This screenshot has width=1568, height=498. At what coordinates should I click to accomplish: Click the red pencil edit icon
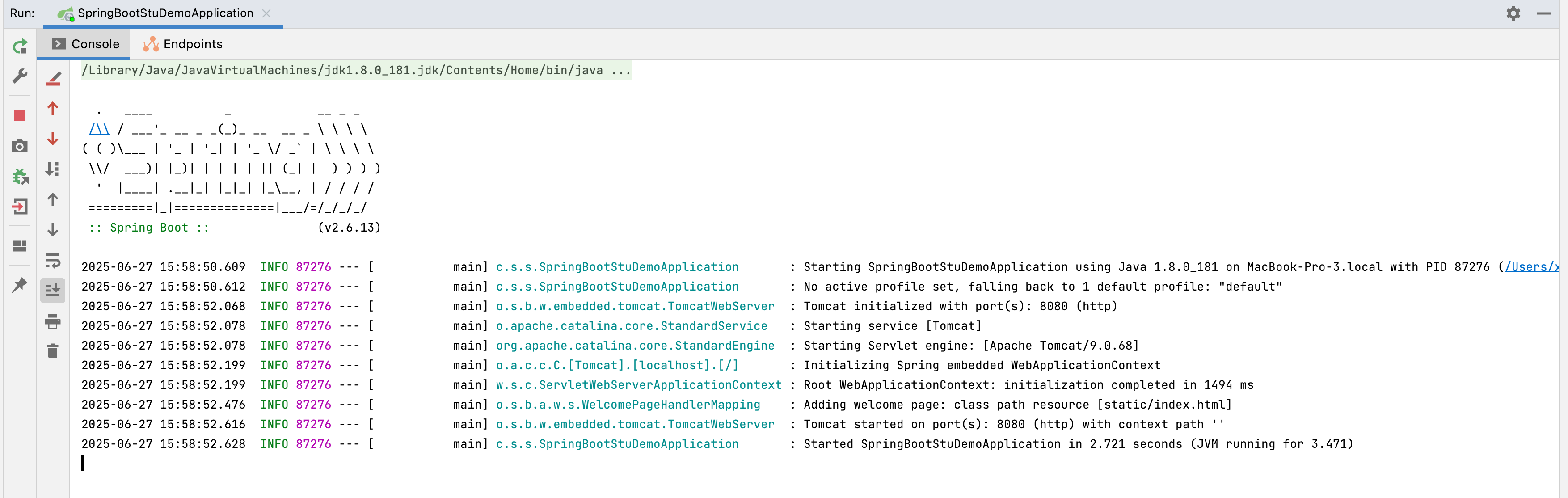click(53, 79)
